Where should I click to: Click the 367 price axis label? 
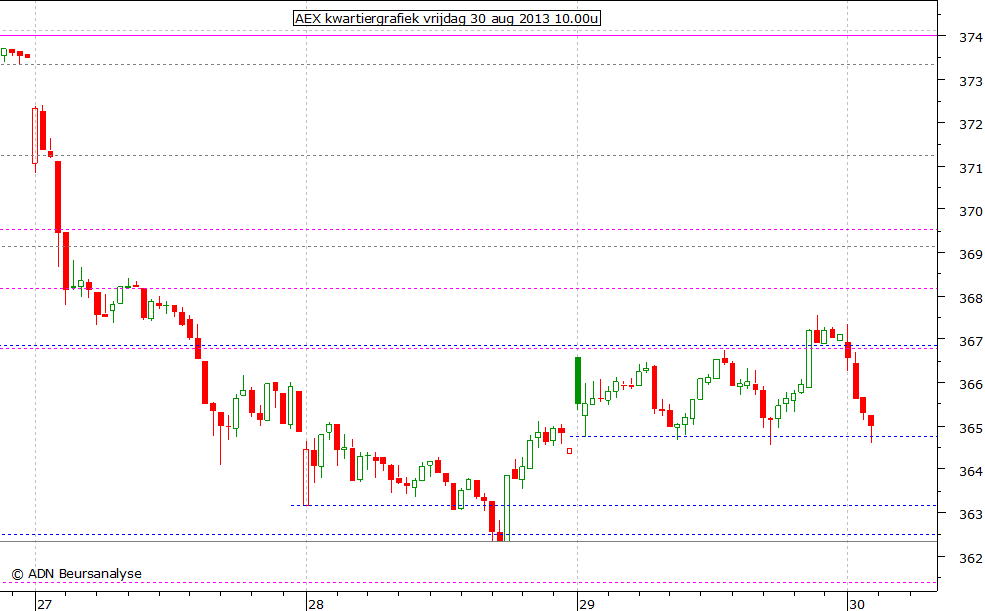click(x=971, y=342)
